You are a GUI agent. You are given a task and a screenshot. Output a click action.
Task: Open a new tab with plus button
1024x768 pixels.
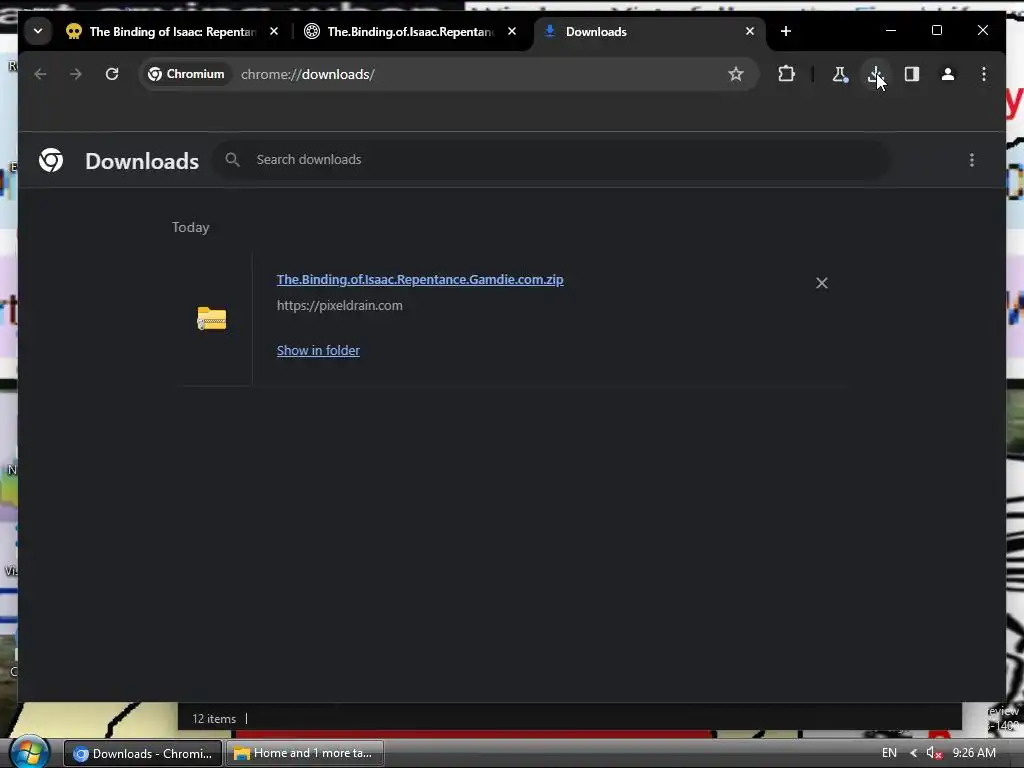[786, 31]
